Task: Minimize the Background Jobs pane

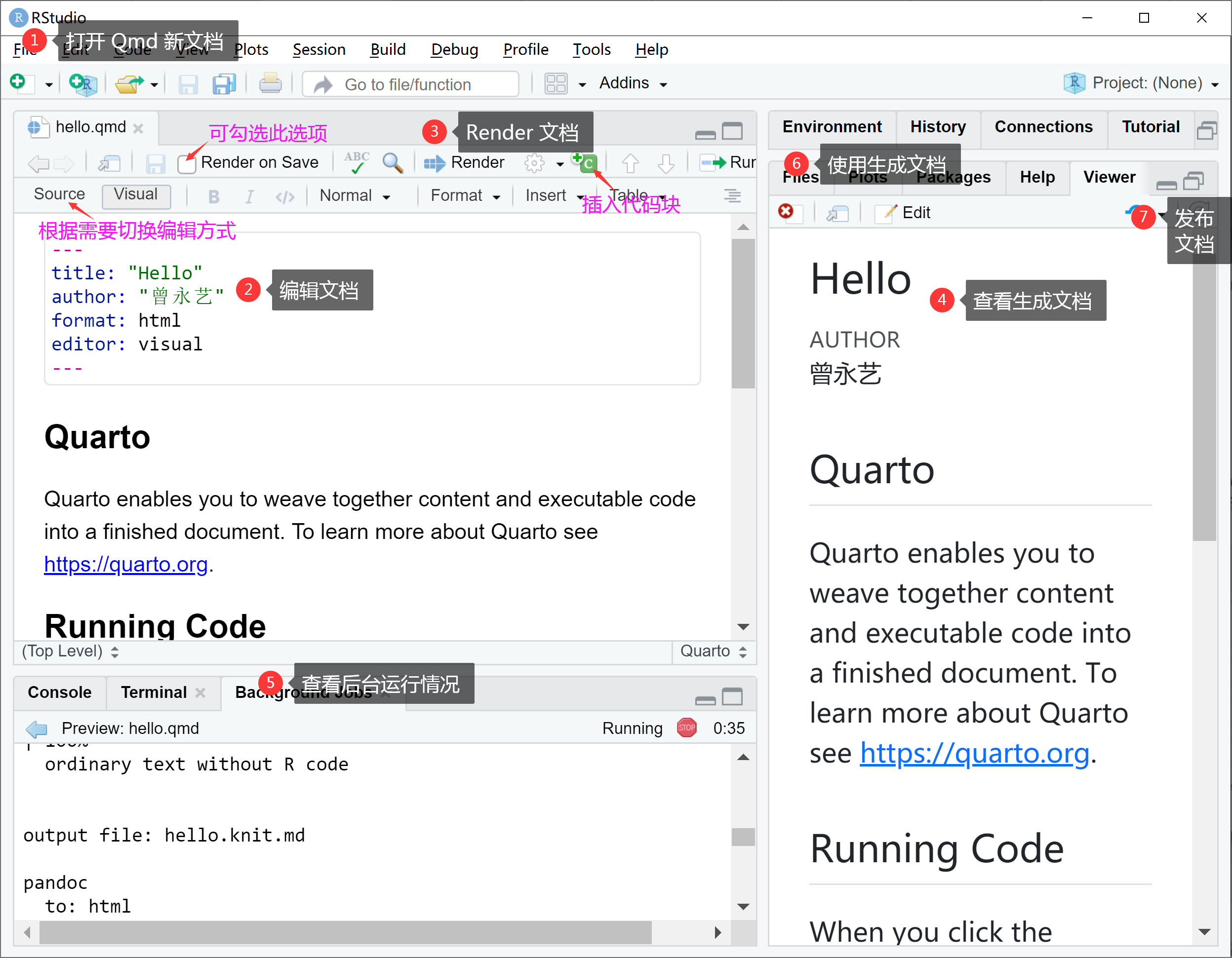Action: [705, 700]
